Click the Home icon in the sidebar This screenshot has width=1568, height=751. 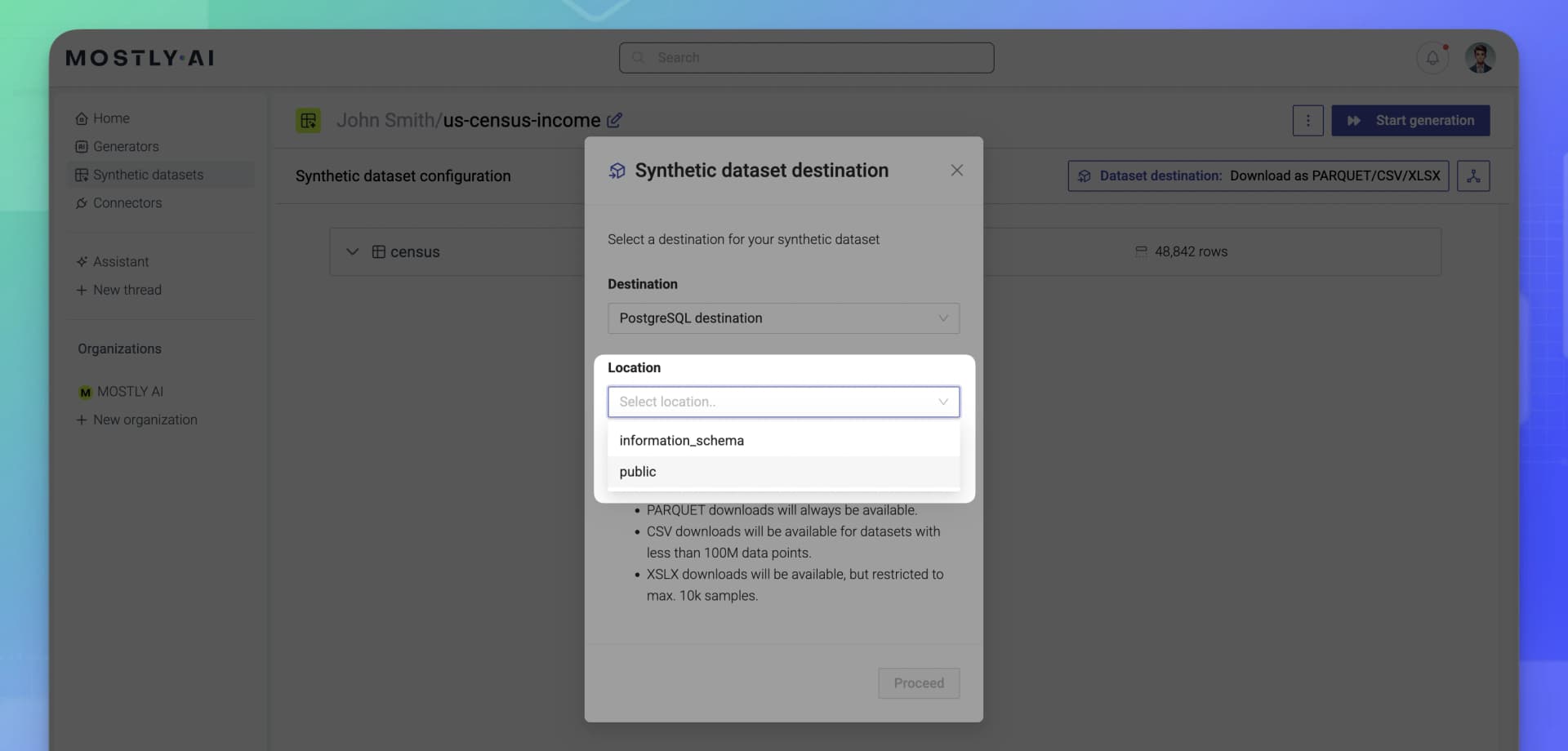point(82,118)
